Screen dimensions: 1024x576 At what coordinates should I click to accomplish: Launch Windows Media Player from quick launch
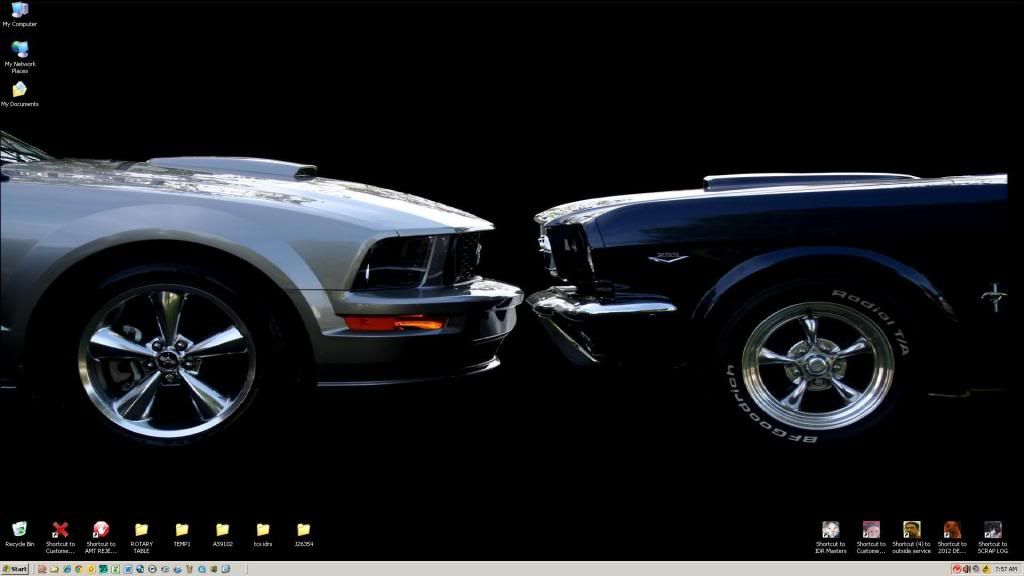click(152, 569)
